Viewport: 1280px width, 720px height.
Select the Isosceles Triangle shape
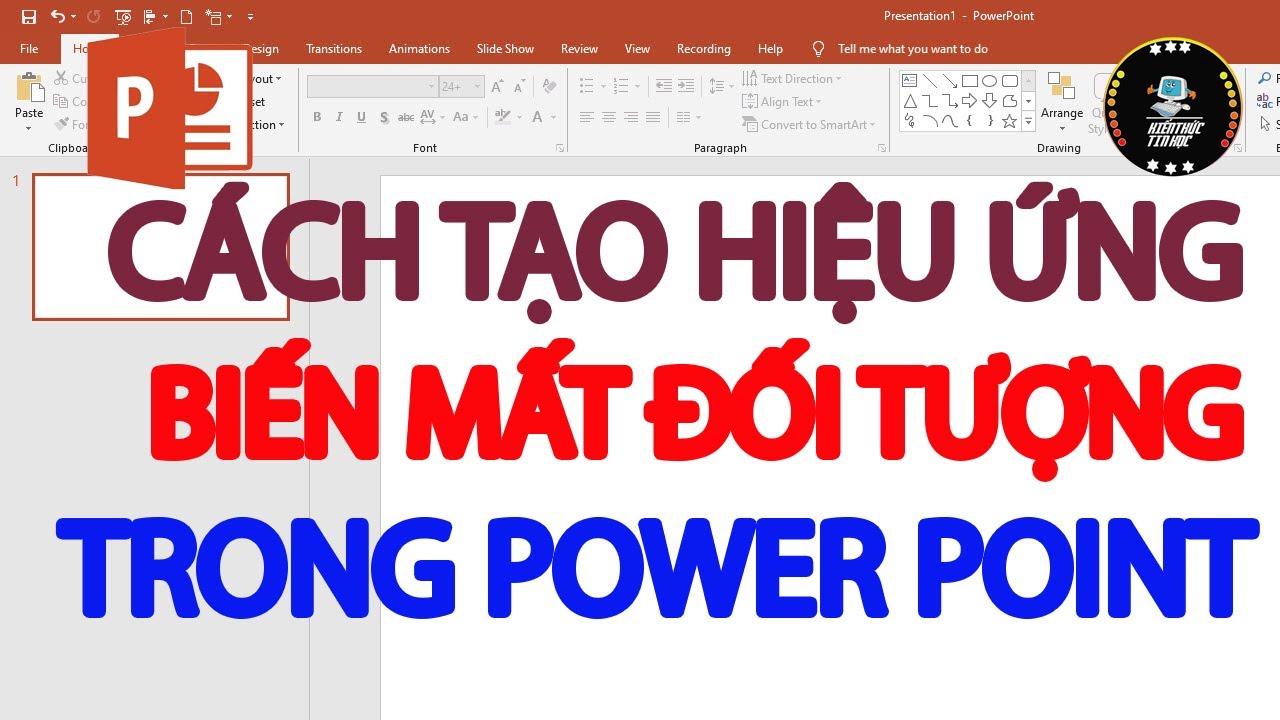[x=910, y=101]
